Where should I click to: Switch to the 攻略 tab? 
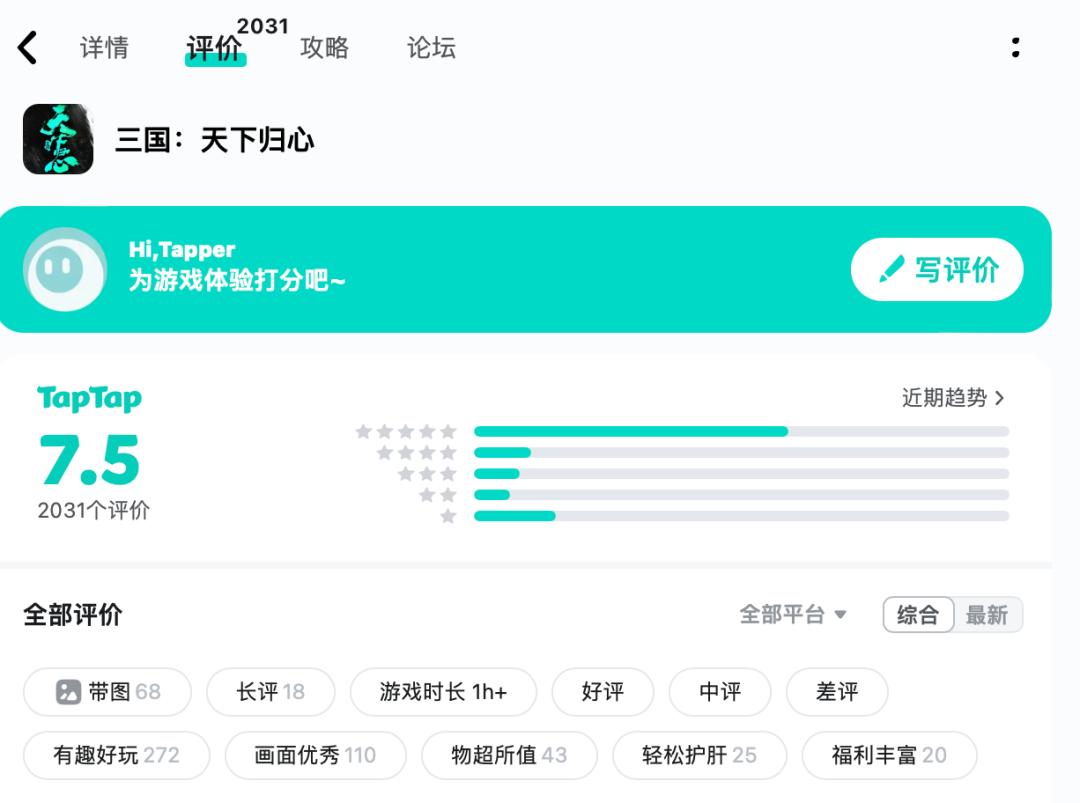click(324, 47)
